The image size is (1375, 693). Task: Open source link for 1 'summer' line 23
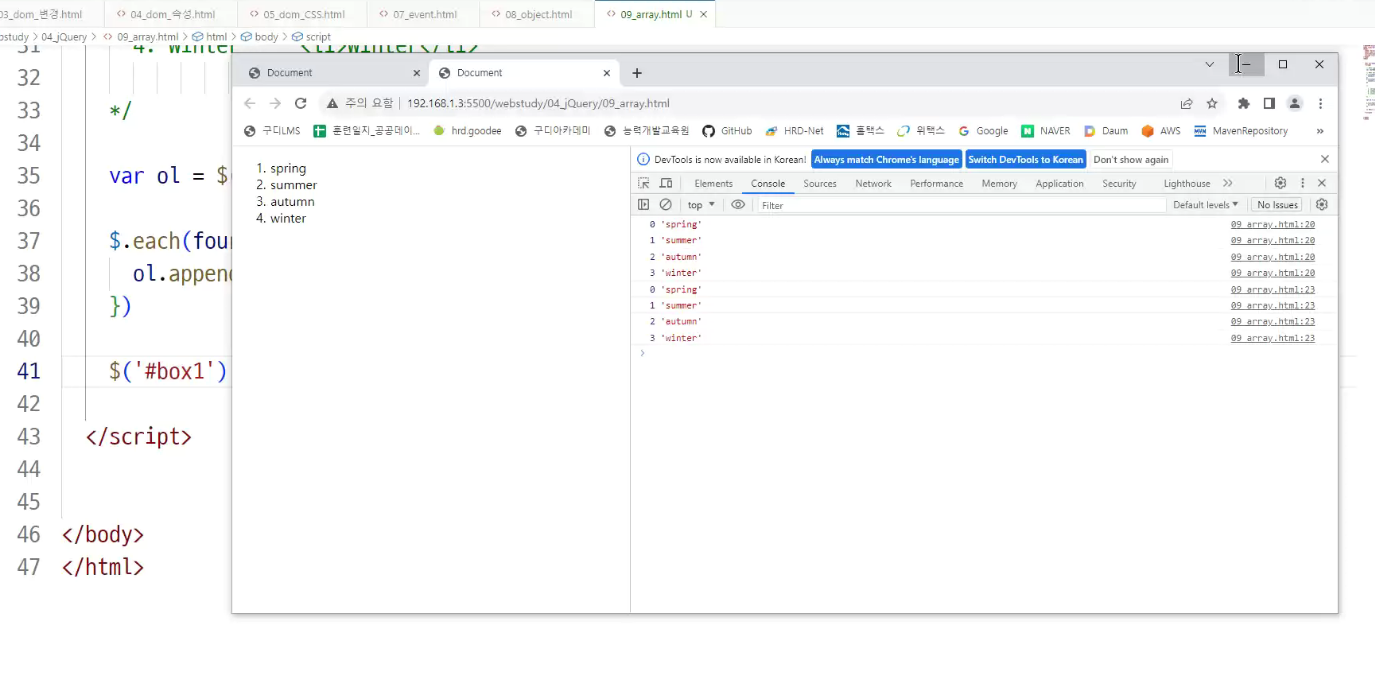coord(1272,305)
